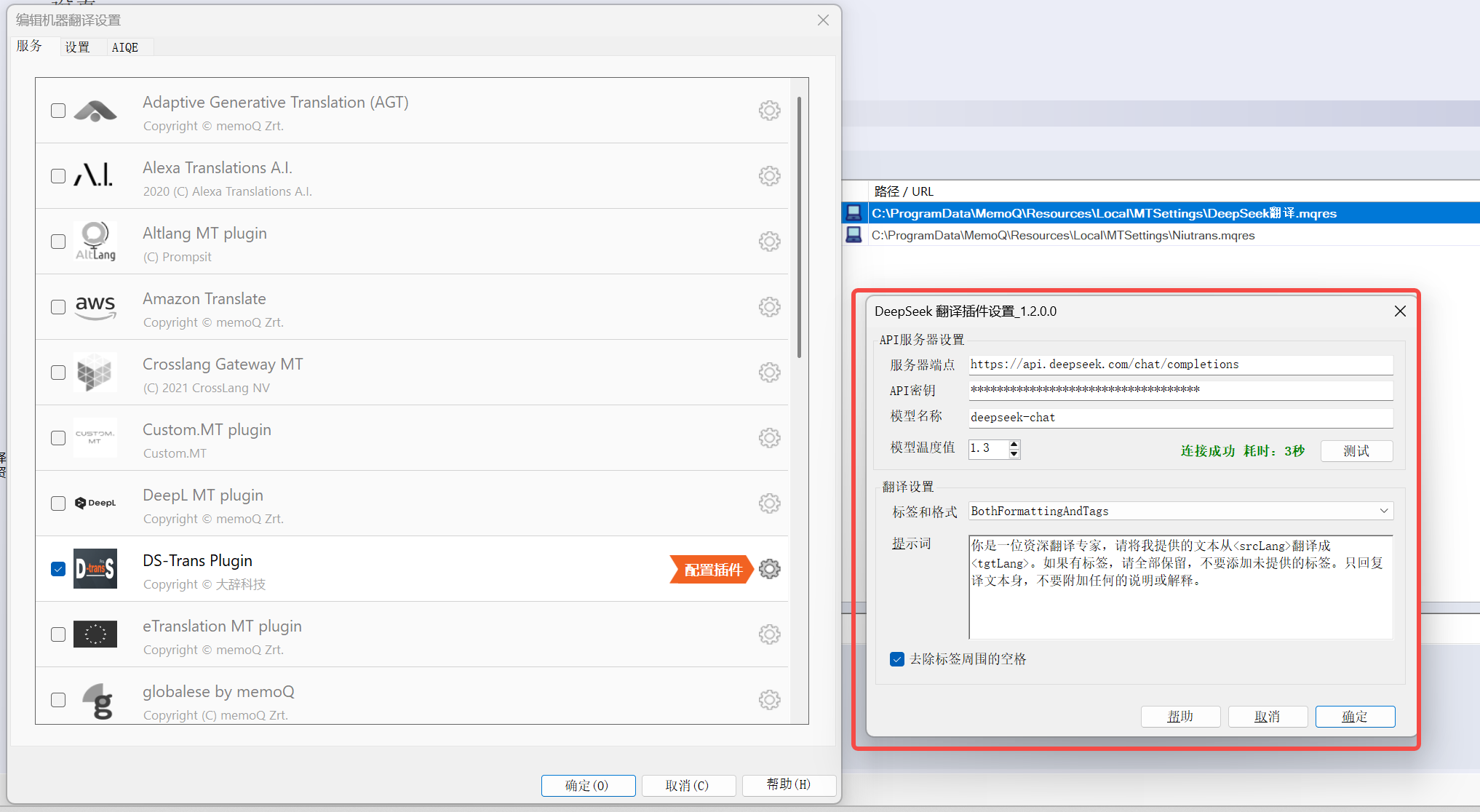The width and height of the screenshot is (1480, 812).
Task: Open settings gear for DS-Trans Plugin
Action: tap(769, 569)
